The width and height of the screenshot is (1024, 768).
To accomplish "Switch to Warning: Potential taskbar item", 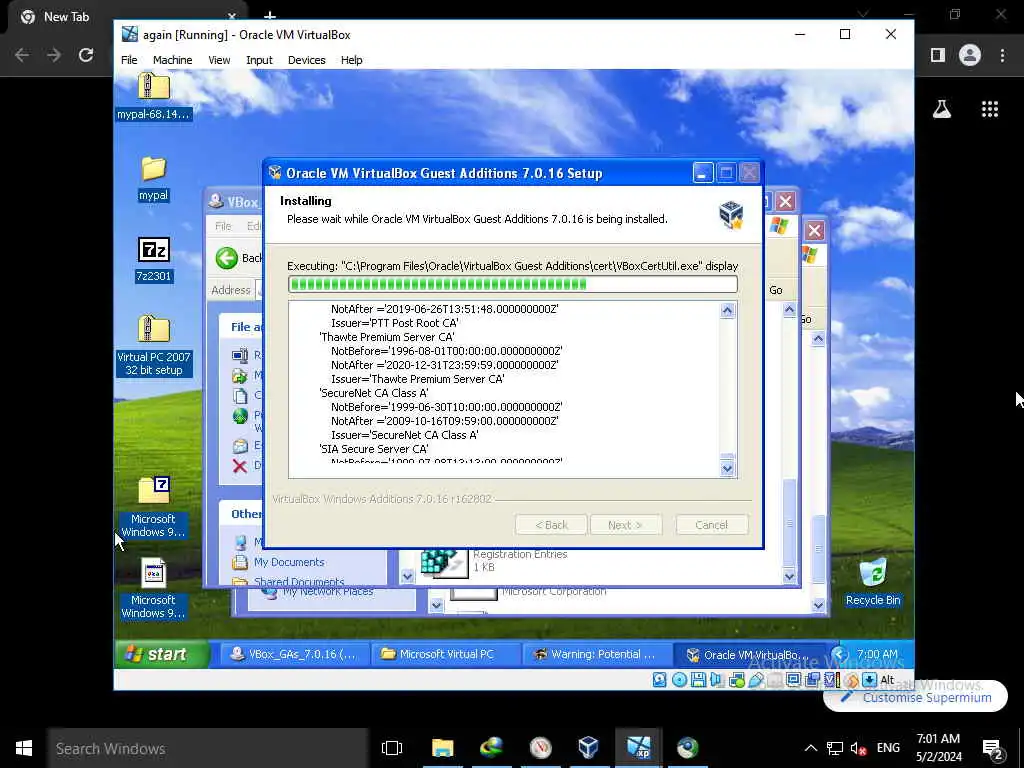I will (597, 654).
